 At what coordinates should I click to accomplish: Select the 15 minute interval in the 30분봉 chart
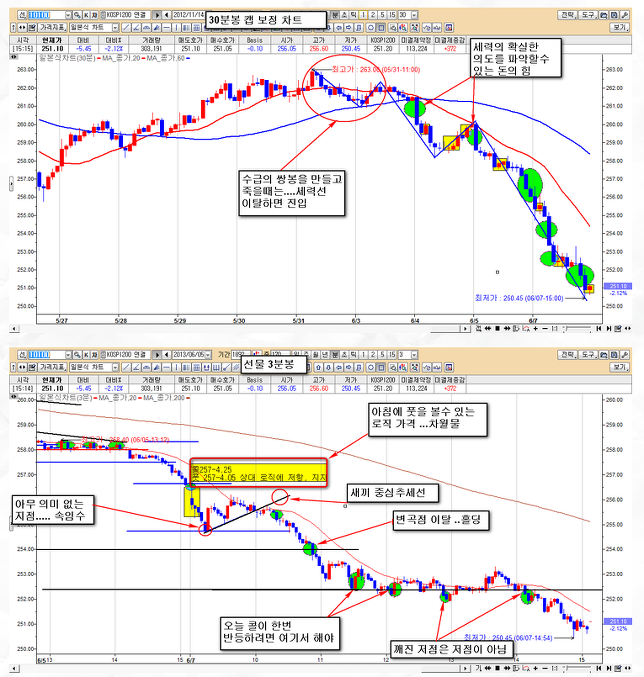click(392, 15)
